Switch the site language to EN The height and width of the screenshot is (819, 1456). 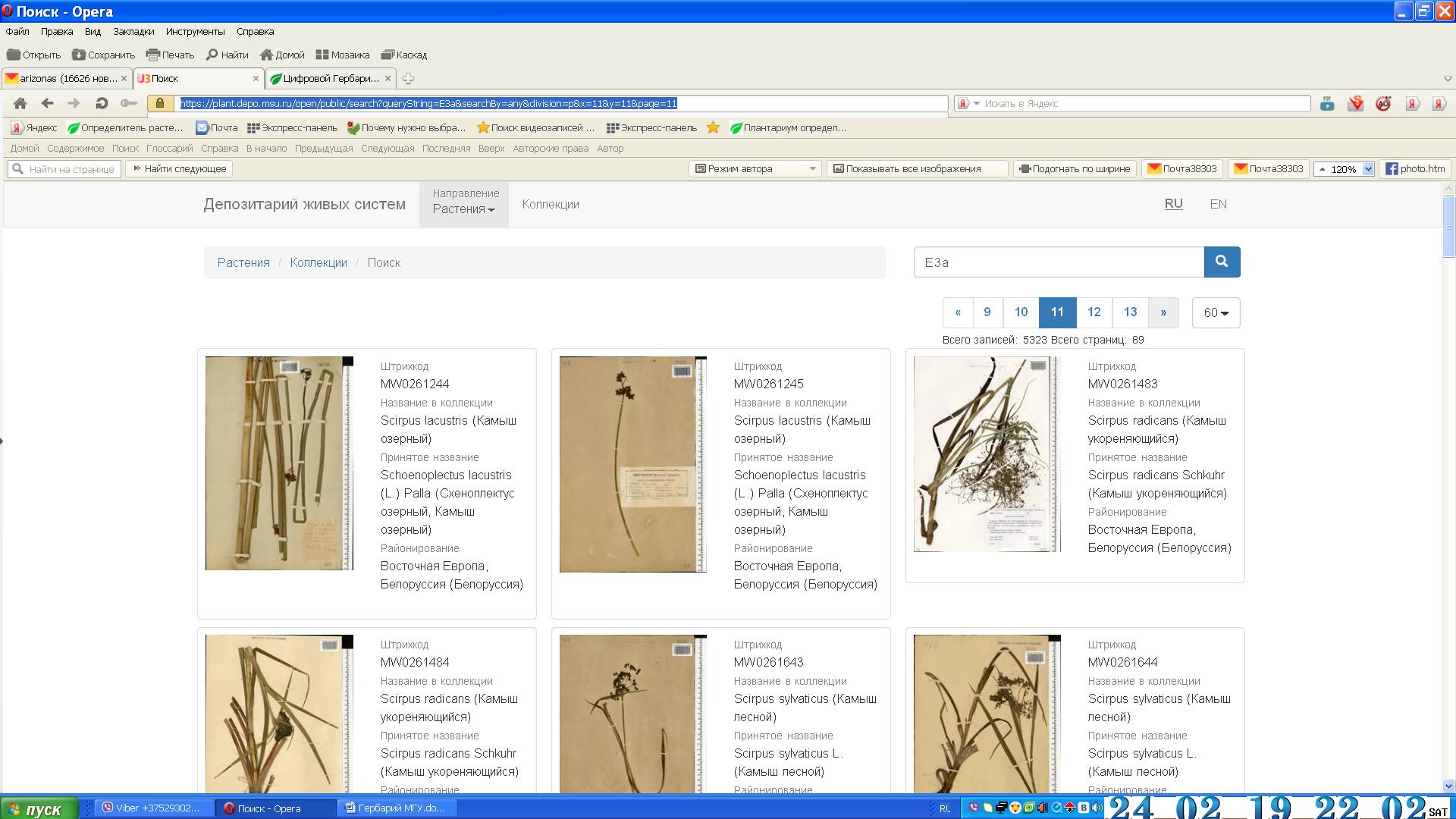(x=1218, y=204)
